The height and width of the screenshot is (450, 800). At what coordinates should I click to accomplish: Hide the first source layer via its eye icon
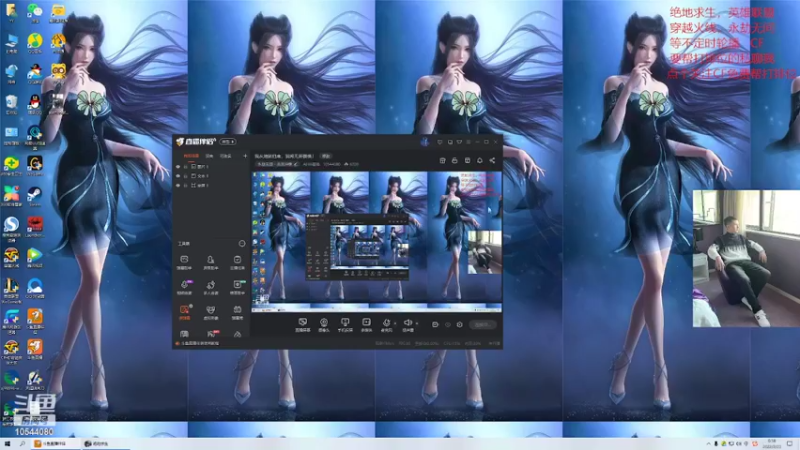click(178, 166)
